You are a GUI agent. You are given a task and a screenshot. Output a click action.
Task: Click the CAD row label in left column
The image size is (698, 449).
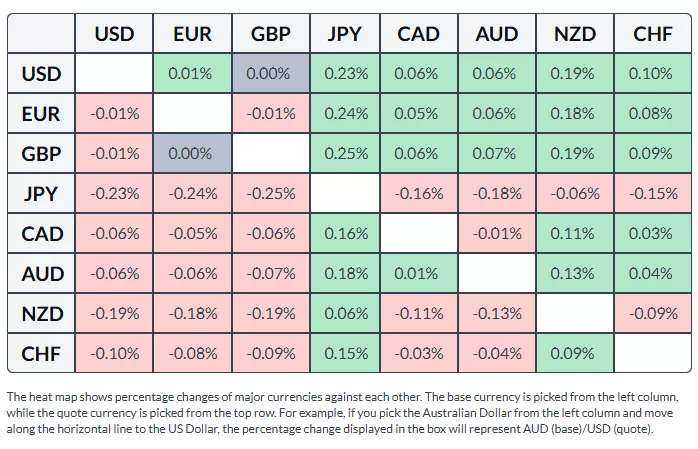[x=42, y=234]
